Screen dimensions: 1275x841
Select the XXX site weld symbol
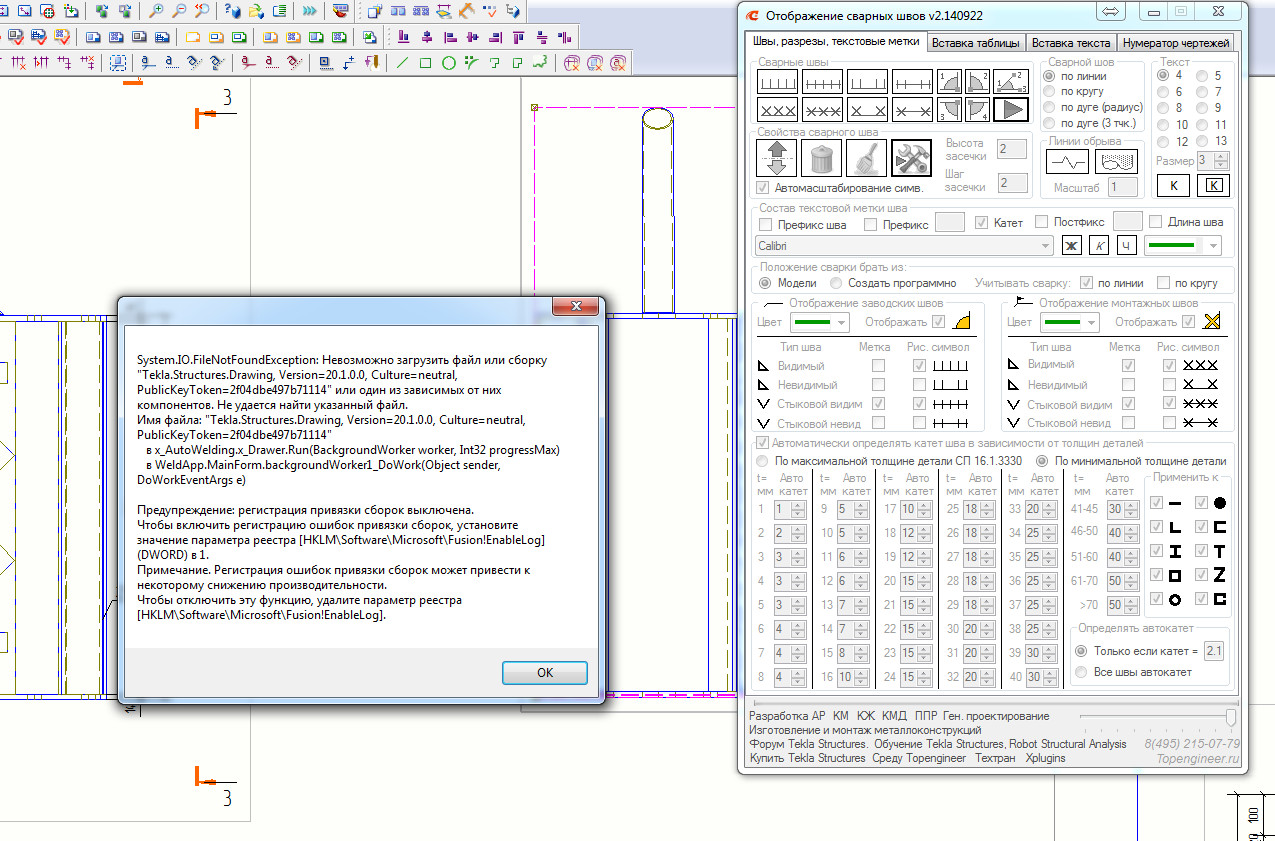pyautogui.click(x=778, y=109)
